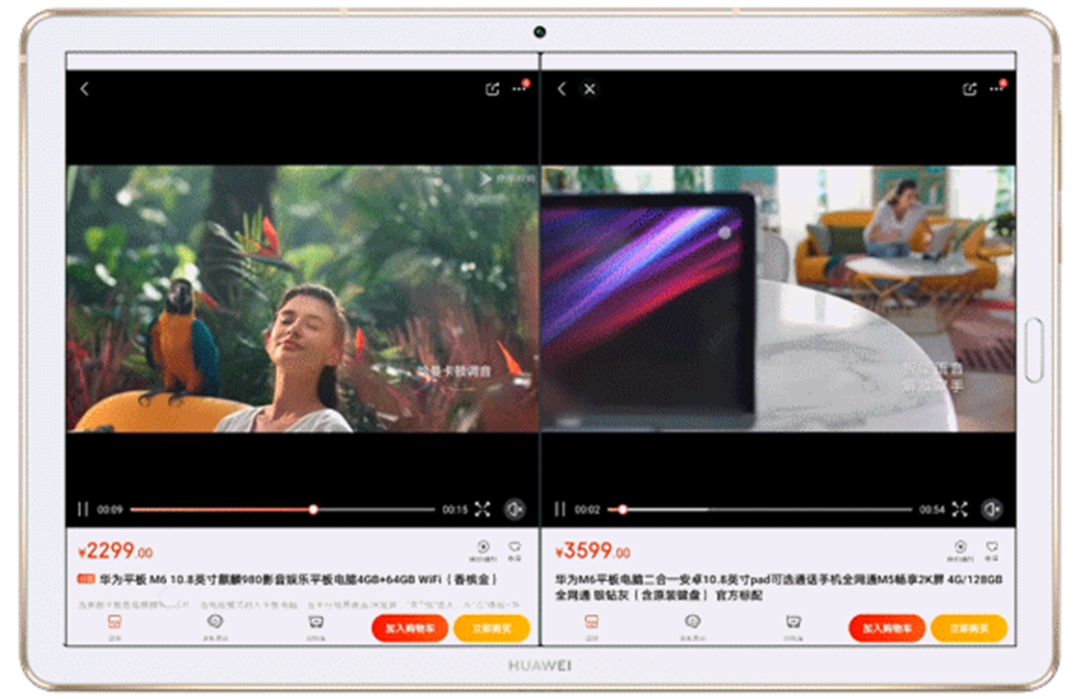Pause the right video playing at 00:02
The height and width of the screenshot is (699, 1080).
click(560, 510)
